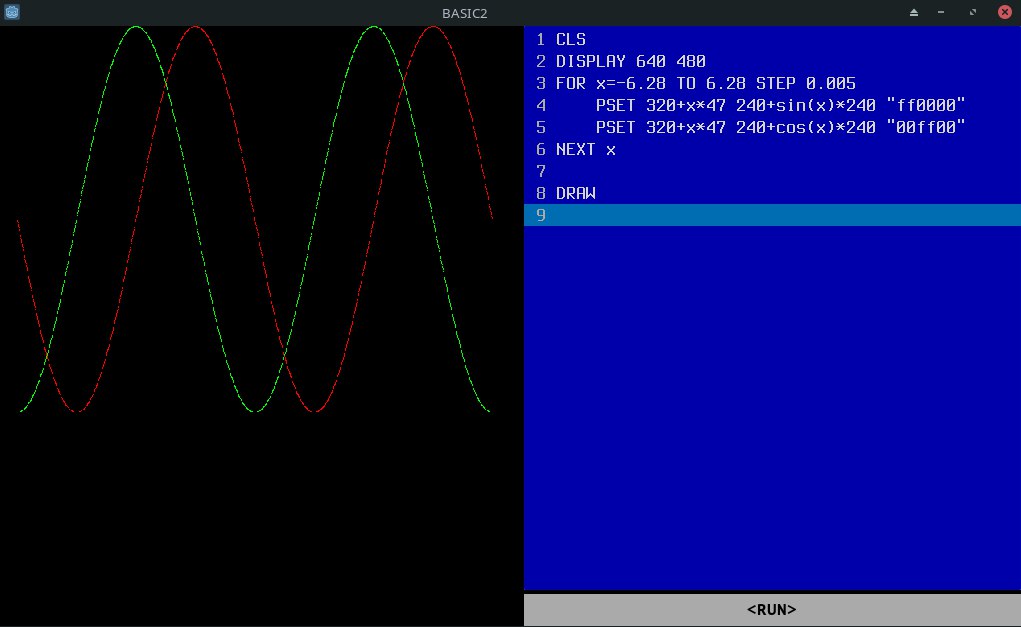
Task: Click the Godot app icon in title bar
Action: click(12, 12)
